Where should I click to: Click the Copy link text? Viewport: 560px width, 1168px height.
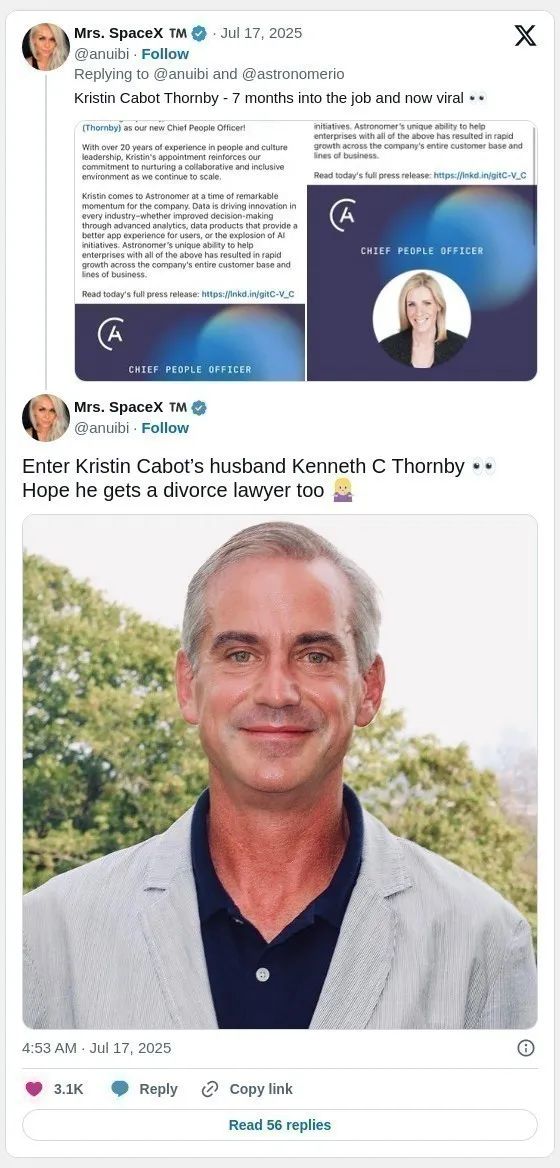click(261, 1089)
